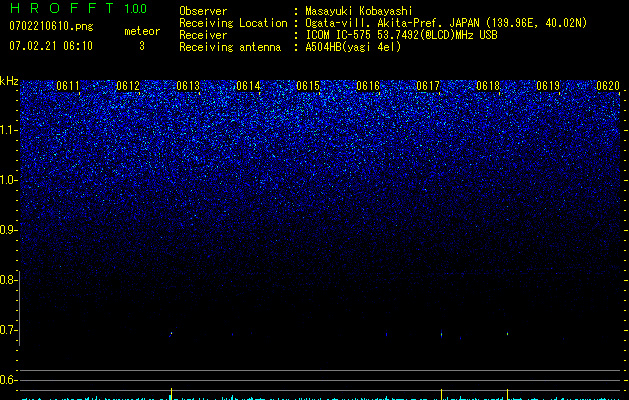The image size is (629, 400).
Task: Click the 0.8 kHz axis label
Action: (x=9, y=280)
